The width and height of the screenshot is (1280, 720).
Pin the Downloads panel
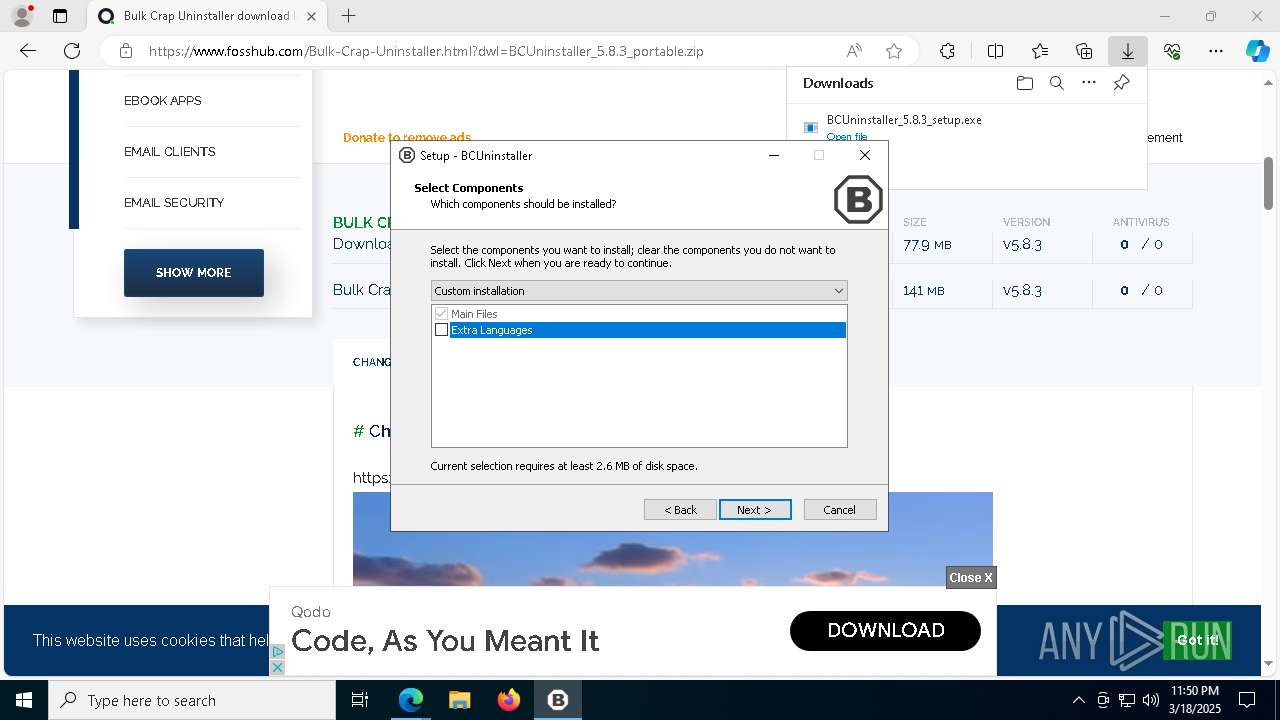point(1121,83)
